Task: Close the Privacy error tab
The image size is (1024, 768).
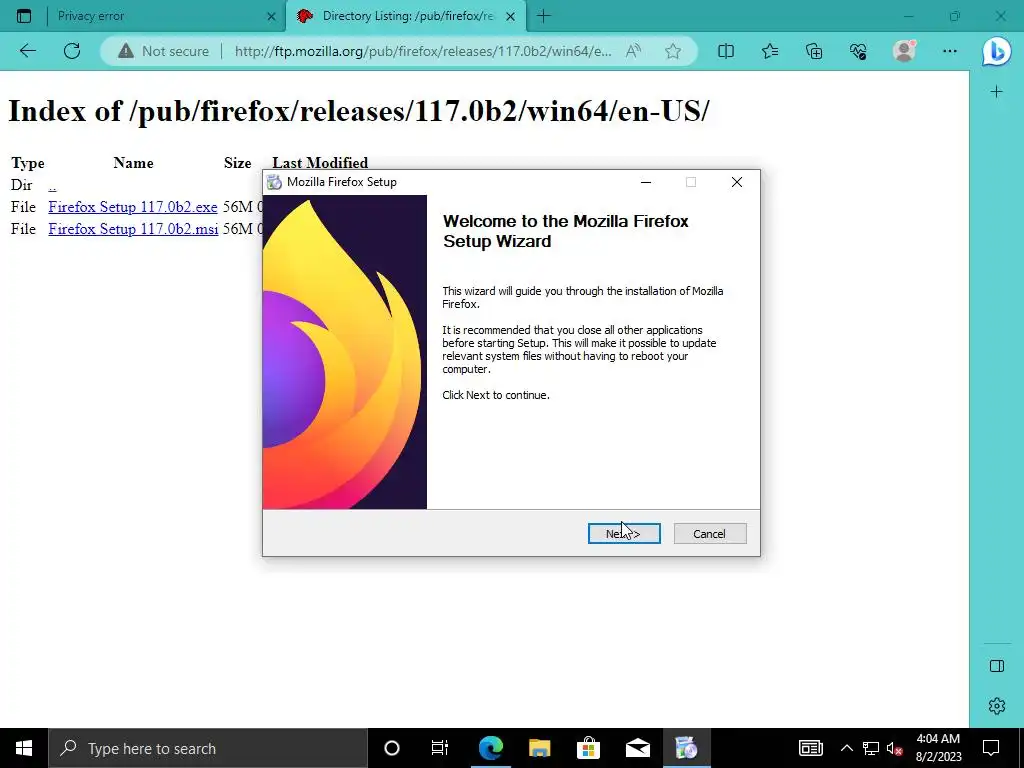Action: pos(272,17)
